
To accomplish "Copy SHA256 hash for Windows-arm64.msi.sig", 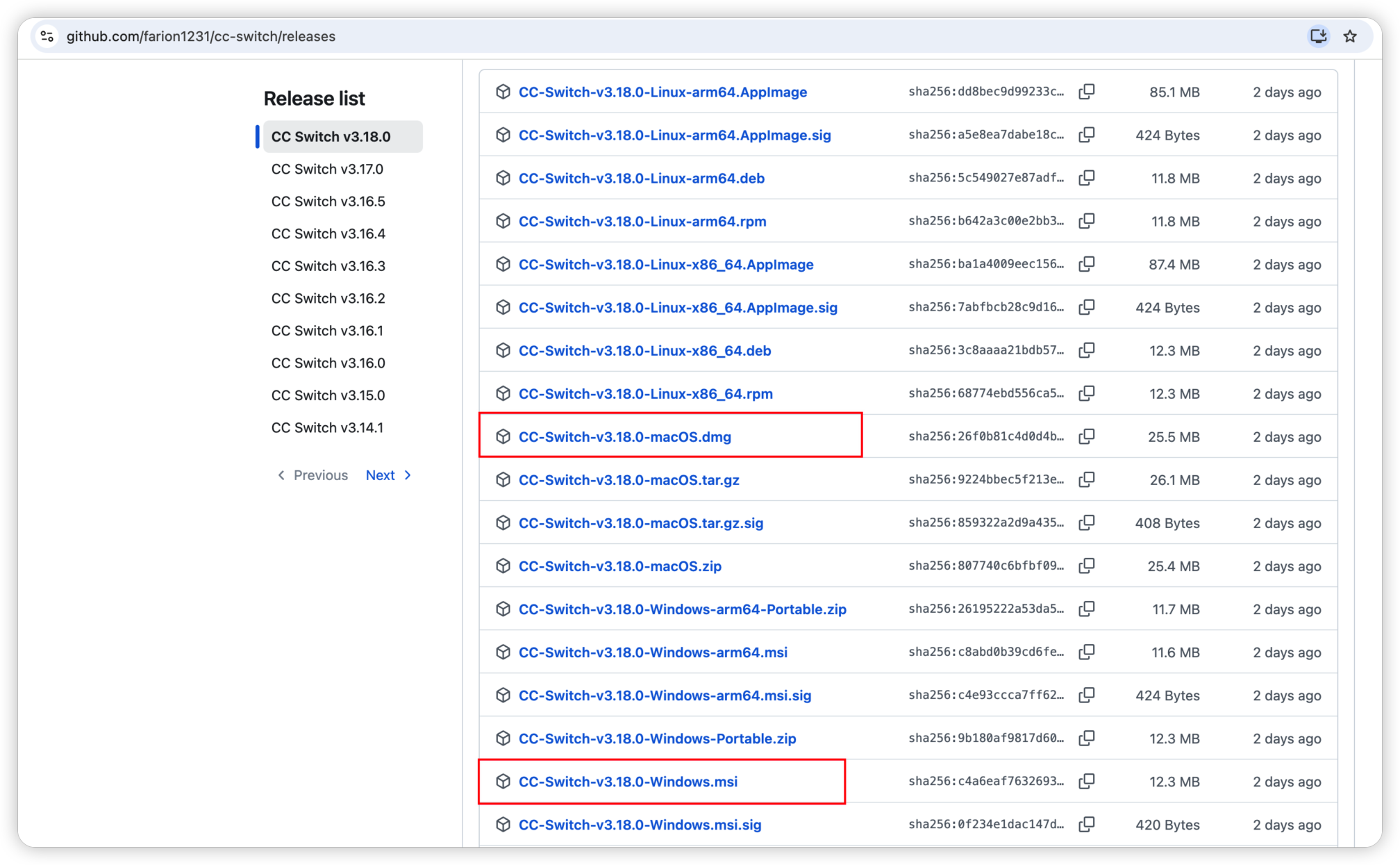I will [1087, 695].
